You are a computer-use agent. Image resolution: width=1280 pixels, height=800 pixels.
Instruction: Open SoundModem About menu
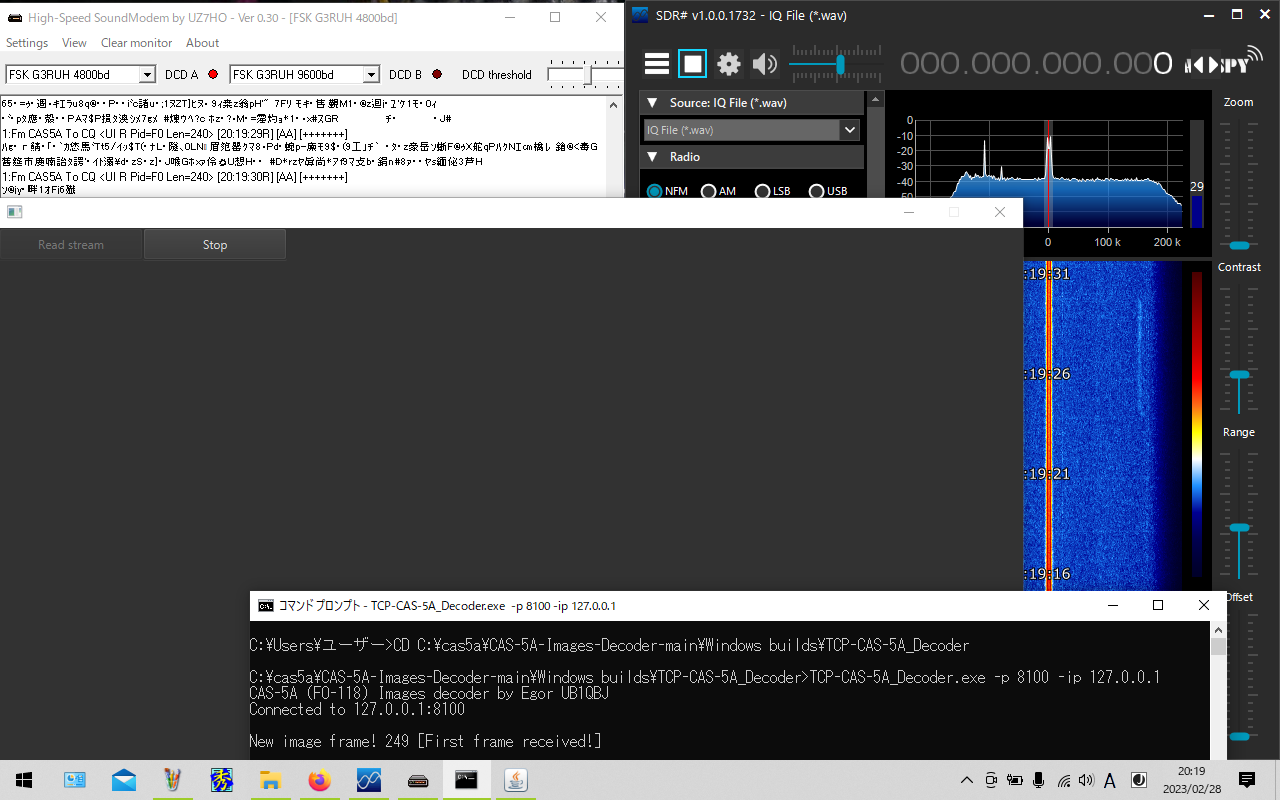point(202,43)
